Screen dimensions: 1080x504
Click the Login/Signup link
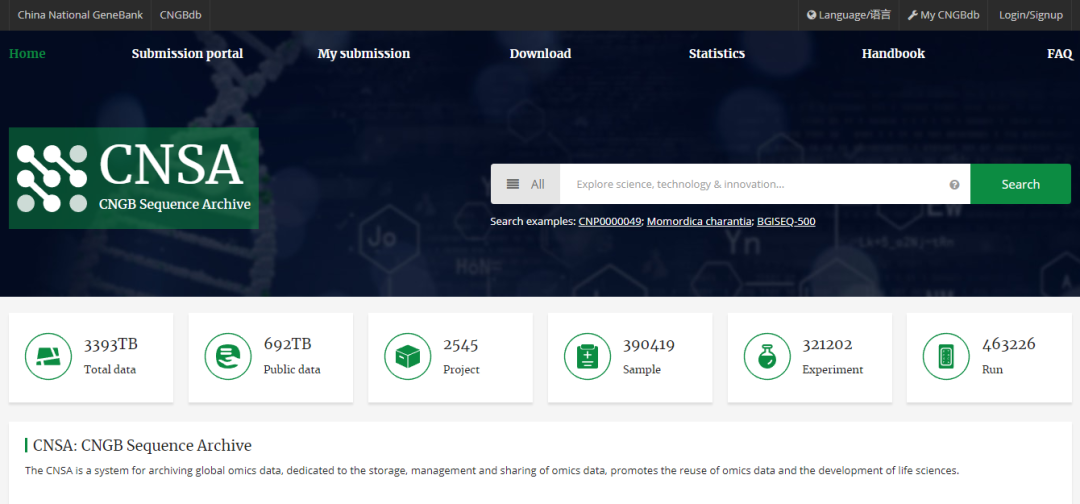1030,15
